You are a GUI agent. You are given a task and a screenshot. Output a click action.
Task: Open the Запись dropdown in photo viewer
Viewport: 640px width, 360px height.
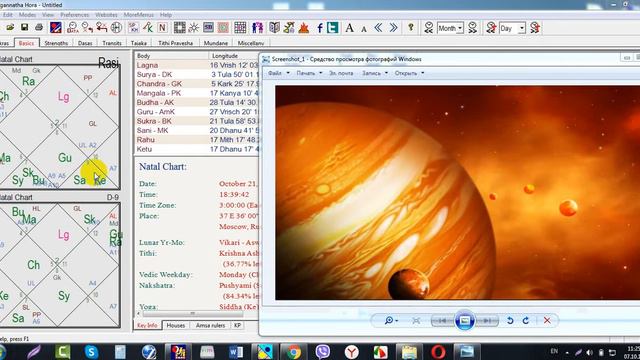coord(375,73)
